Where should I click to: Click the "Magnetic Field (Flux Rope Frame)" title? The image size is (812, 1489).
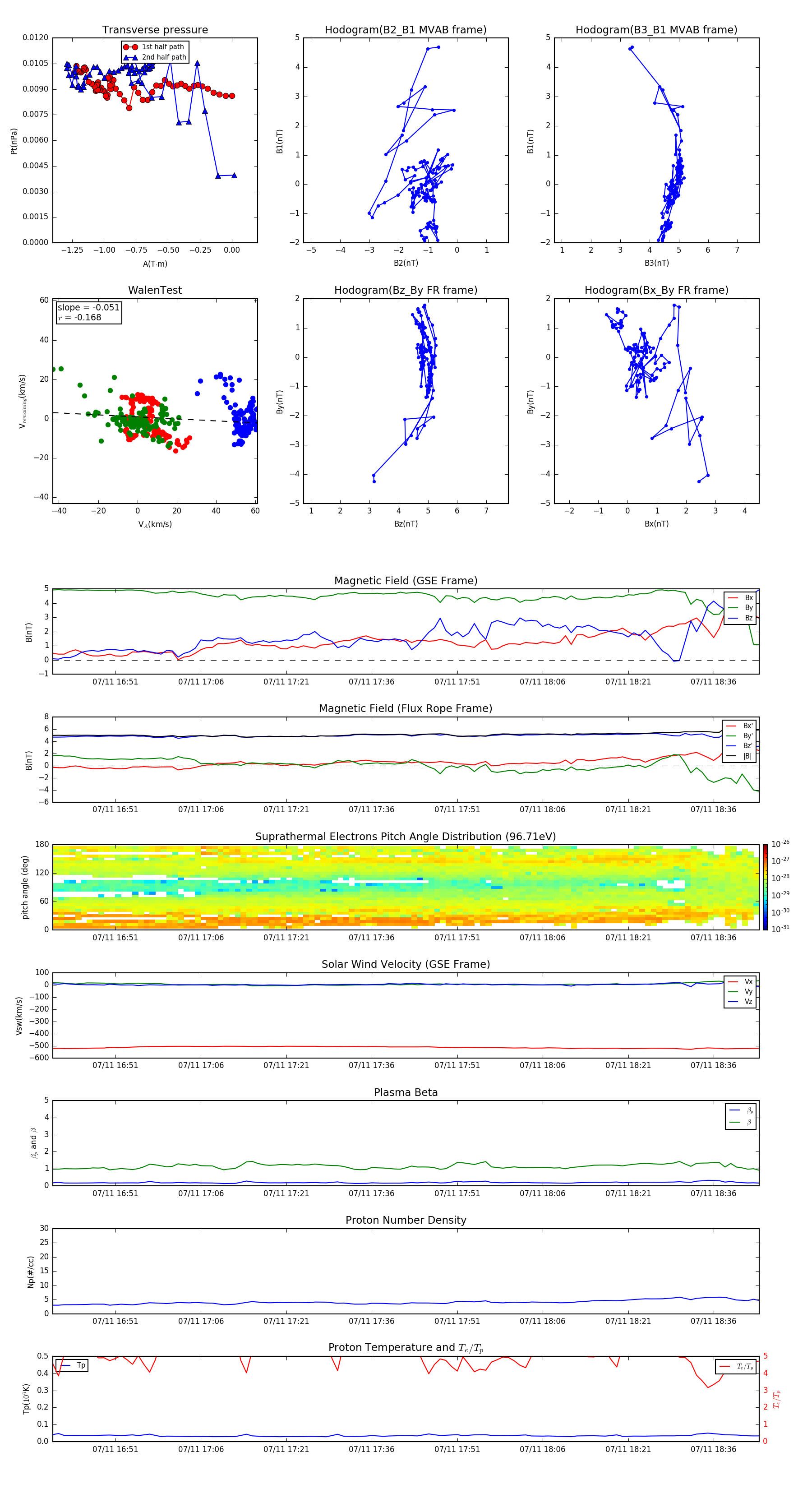(x=406, y=709)
